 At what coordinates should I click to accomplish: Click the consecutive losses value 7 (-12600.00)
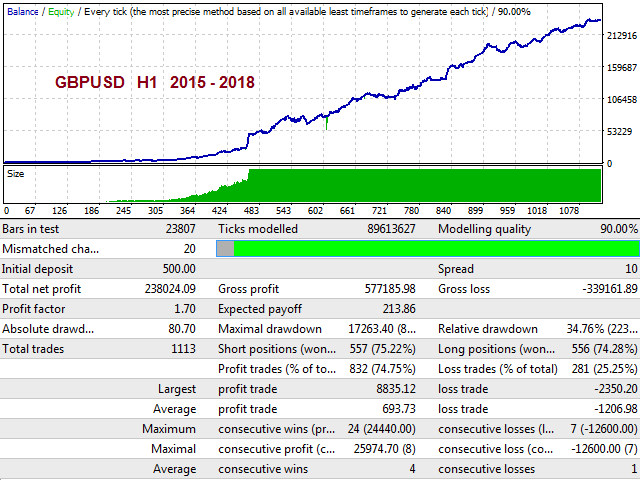click(604, 429)
